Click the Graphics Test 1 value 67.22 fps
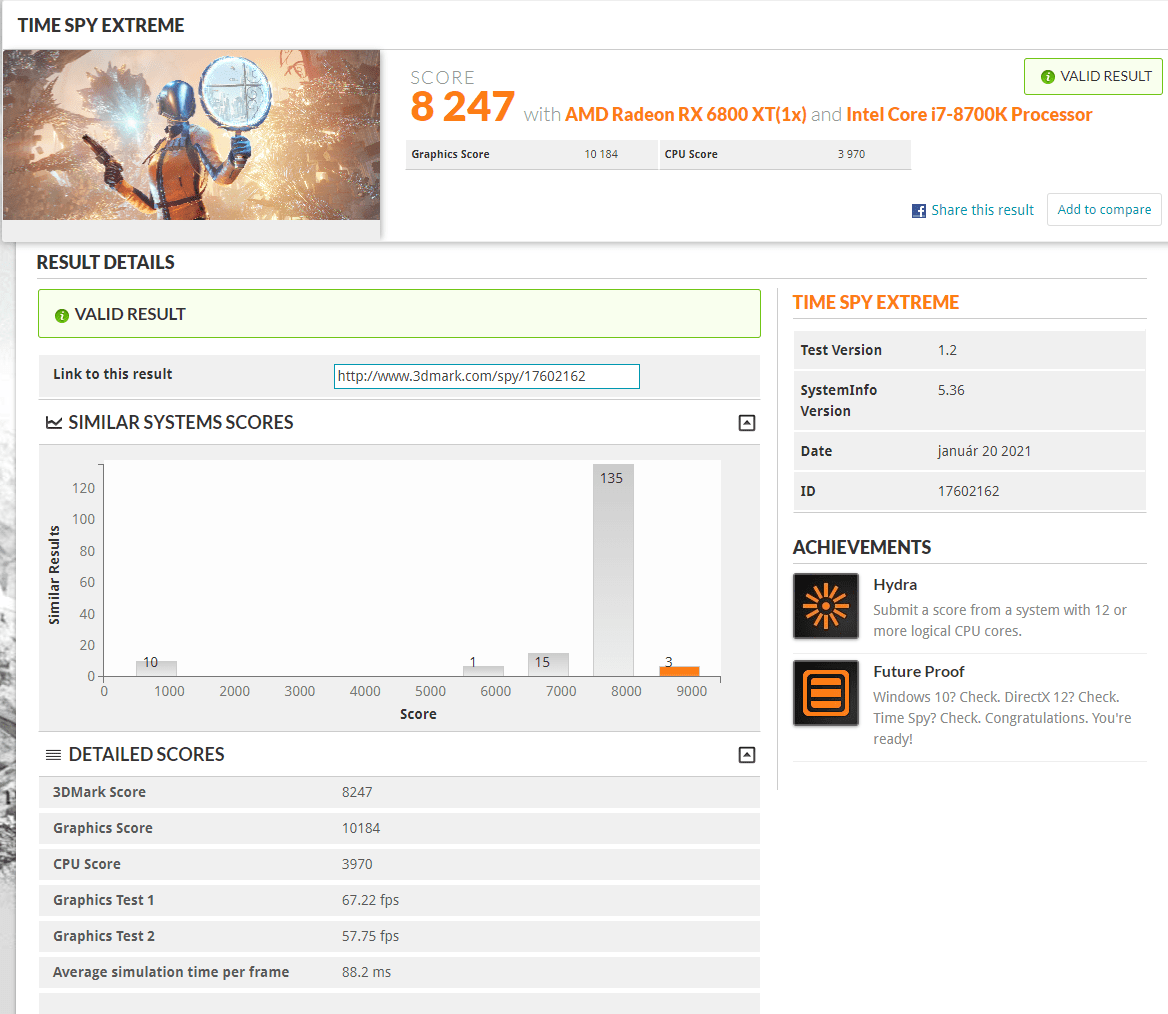Screen dimensions: 1168x1014 coord(370,900)
